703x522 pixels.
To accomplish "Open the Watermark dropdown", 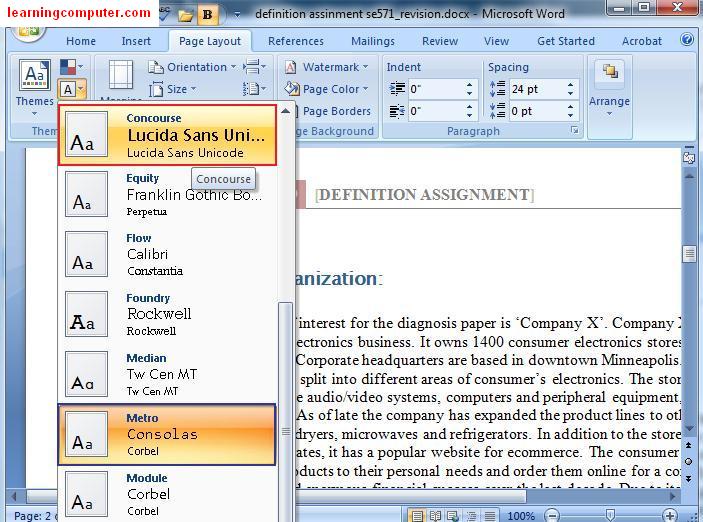I will pyautogui.click(x=326, y=67).
